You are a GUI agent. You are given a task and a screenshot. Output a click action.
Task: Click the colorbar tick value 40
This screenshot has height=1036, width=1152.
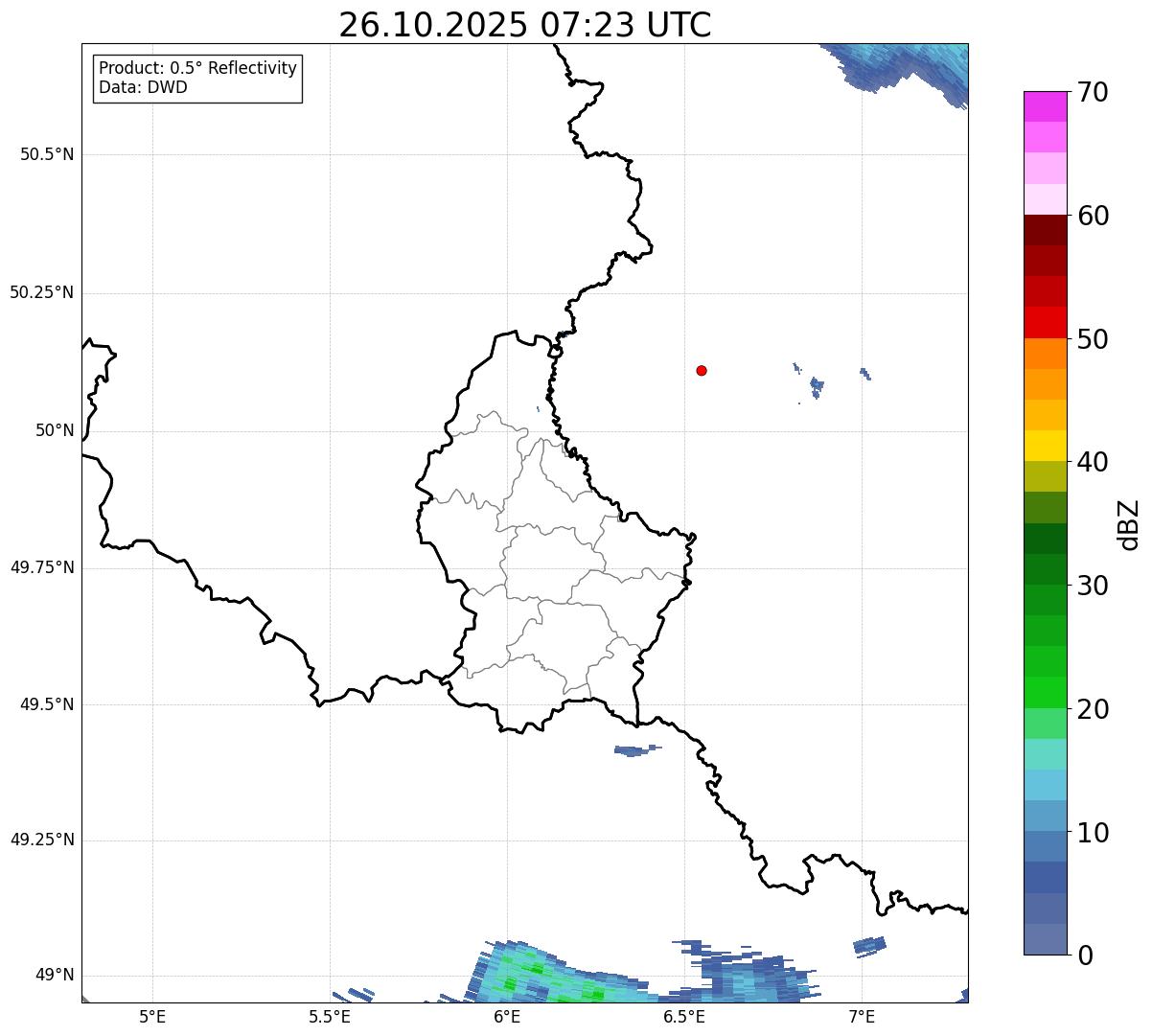(1093, 462)
